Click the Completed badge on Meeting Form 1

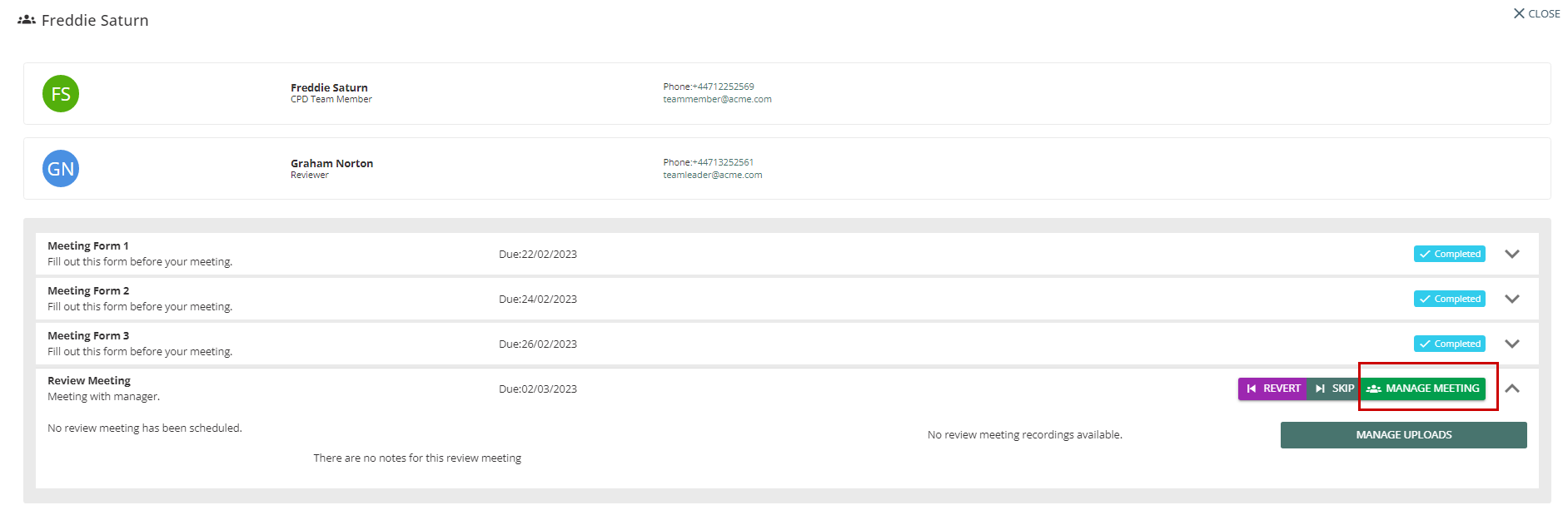coord(1449,254)
